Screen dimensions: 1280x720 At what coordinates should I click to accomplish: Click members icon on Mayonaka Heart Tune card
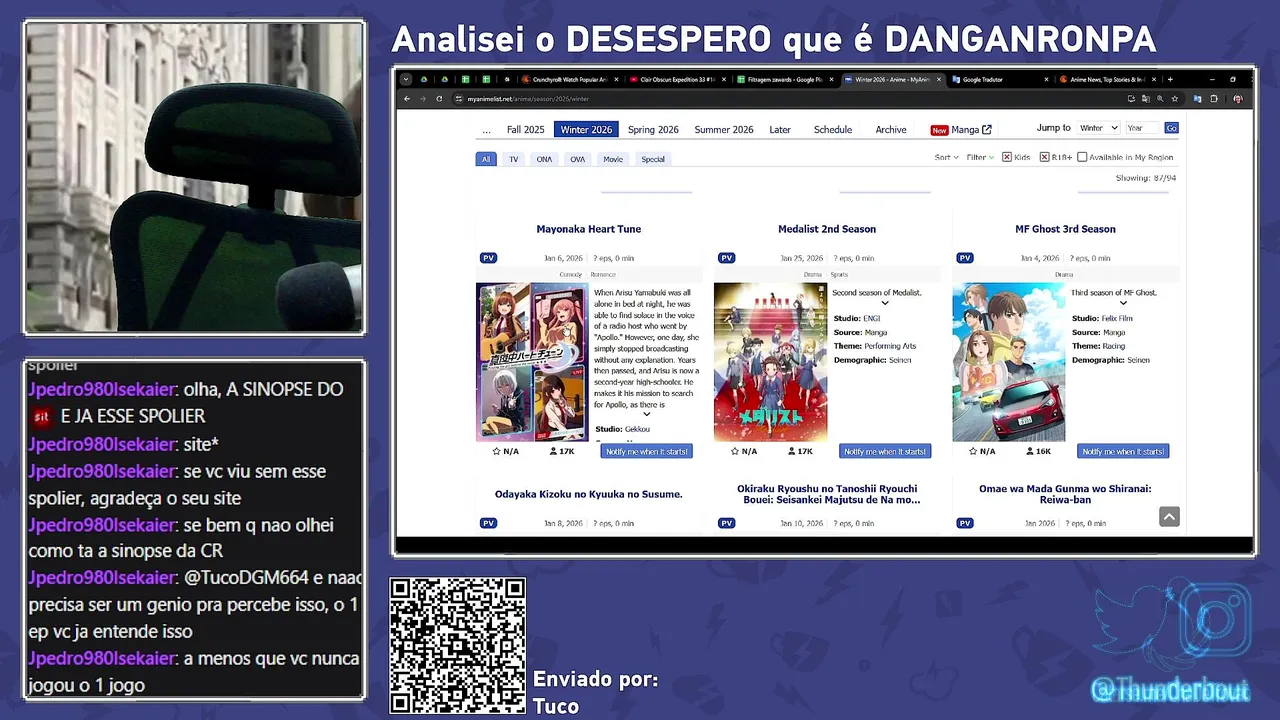click(x=553, y=451)
